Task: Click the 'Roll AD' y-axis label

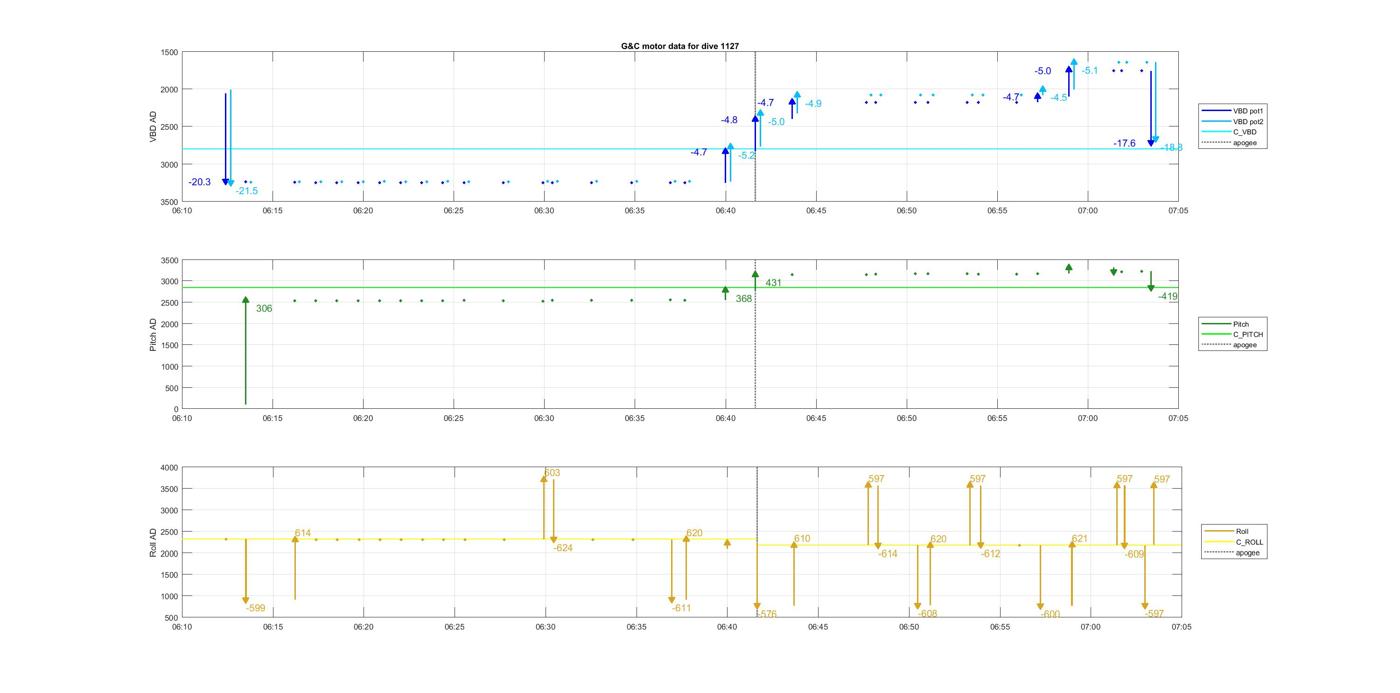Action: click(154, 542)
